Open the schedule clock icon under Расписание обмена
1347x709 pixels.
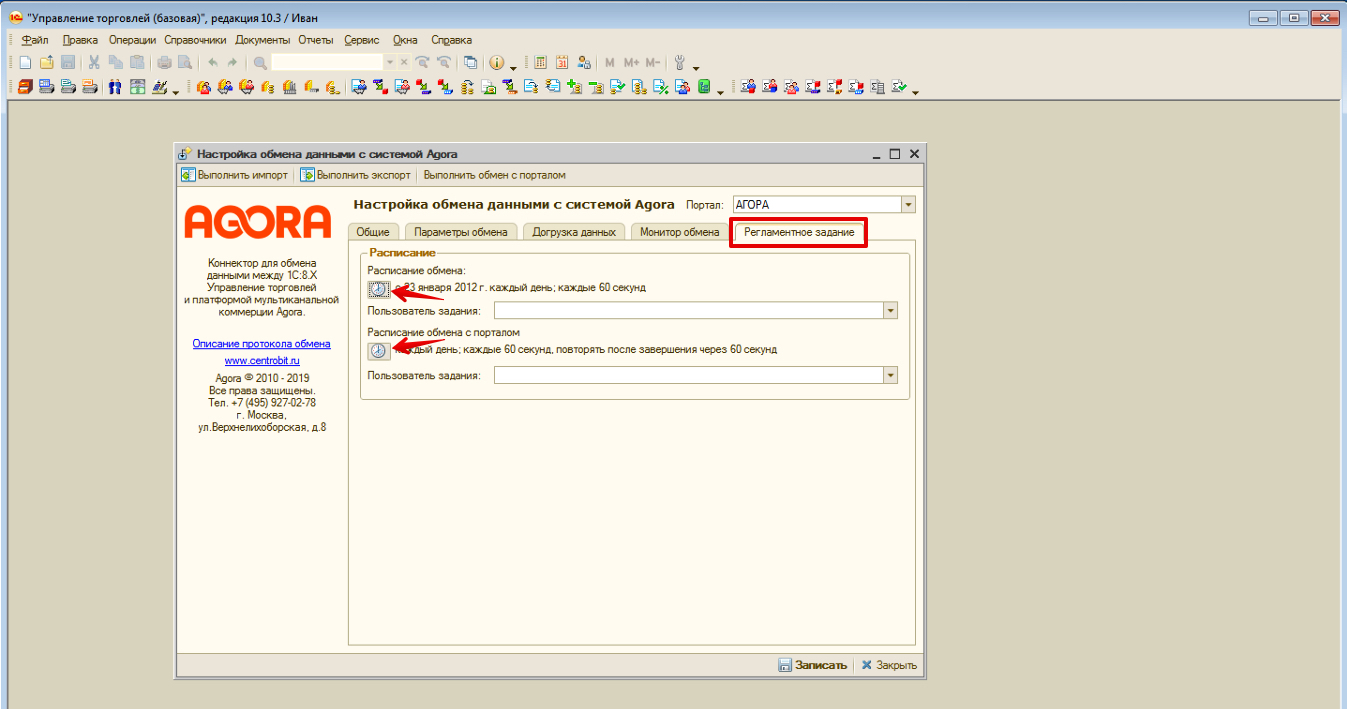(x=378, y=289)
